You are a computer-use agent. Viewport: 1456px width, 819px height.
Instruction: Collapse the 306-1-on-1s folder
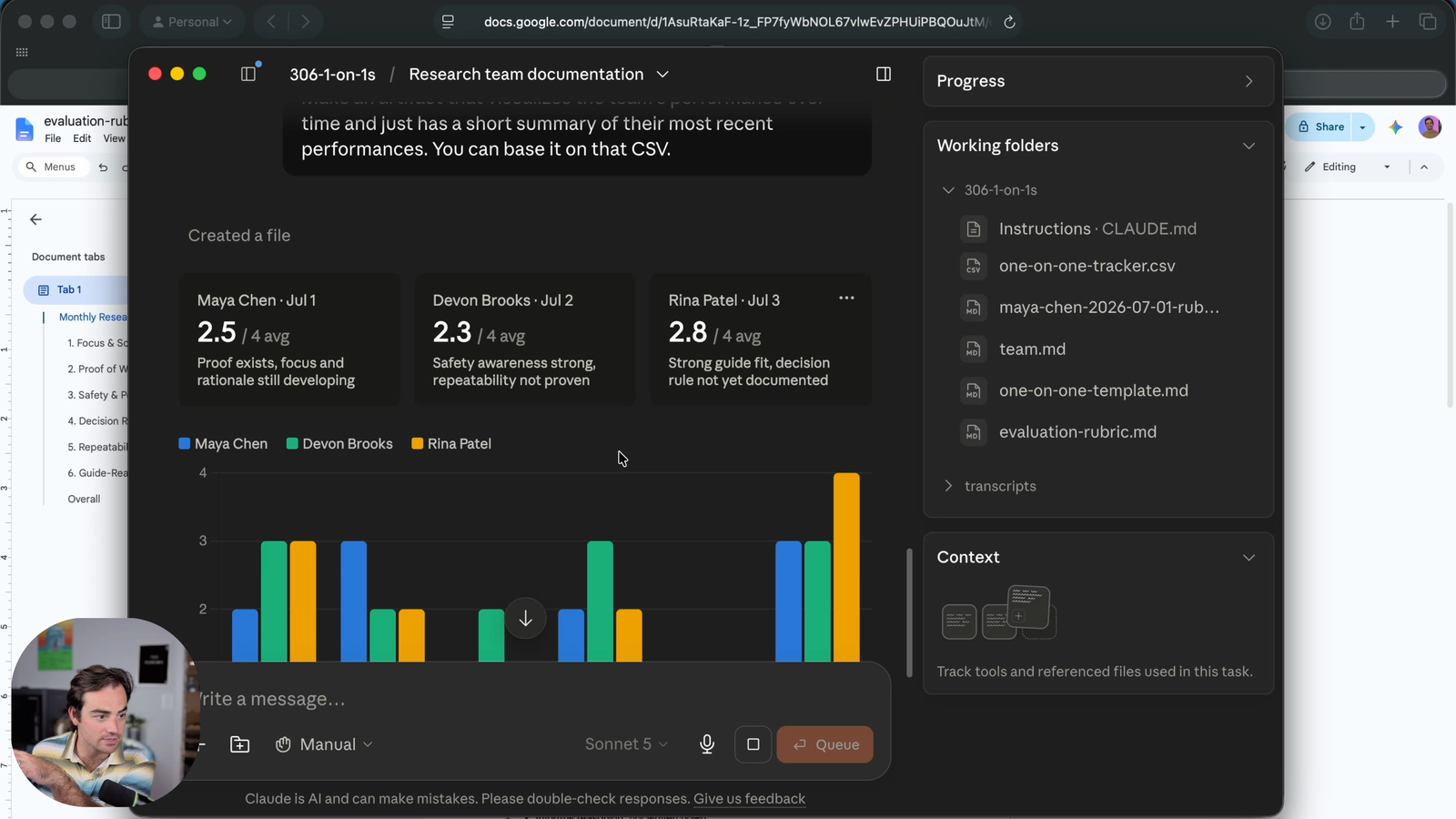point(948,190)
